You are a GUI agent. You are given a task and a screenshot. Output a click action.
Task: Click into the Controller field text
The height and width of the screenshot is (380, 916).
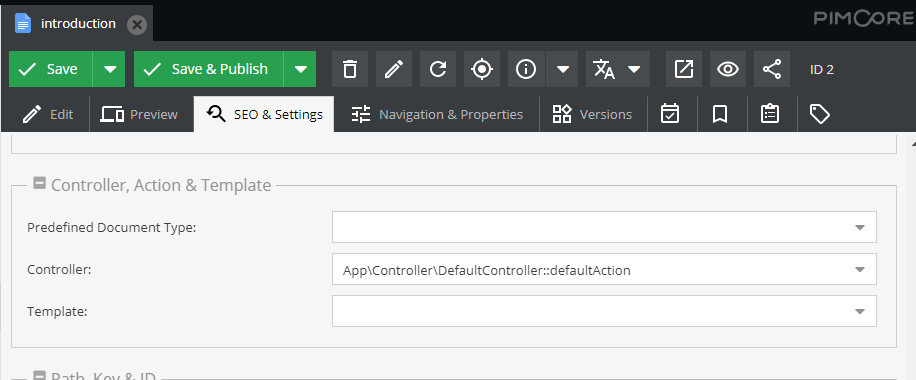pyautogui.click(x=487, y=271)
